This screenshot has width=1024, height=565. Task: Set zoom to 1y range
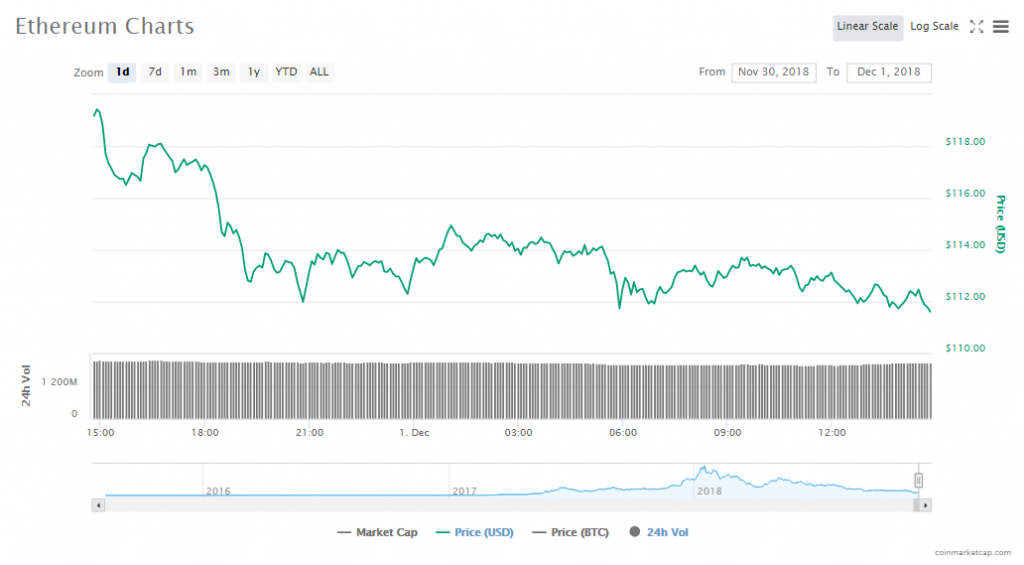pos(254,72)
